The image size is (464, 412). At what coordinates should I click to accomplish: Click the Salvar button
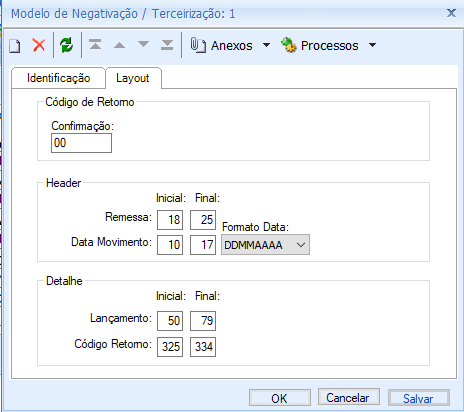coord(419,398)
